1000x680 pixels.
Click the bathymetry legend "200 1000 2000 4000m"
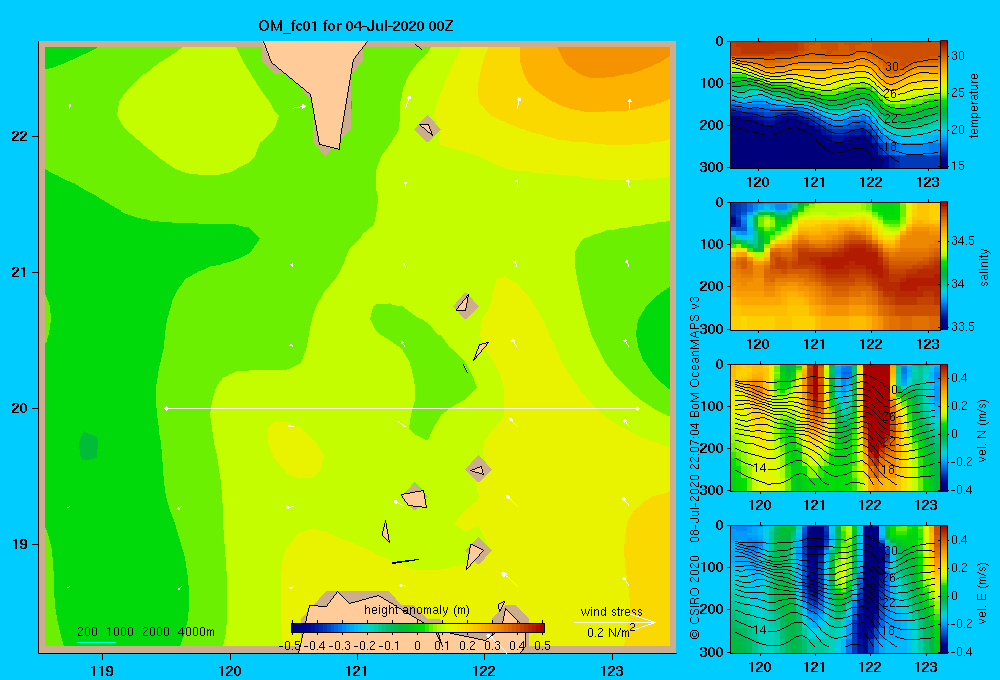tap(145, 632)
